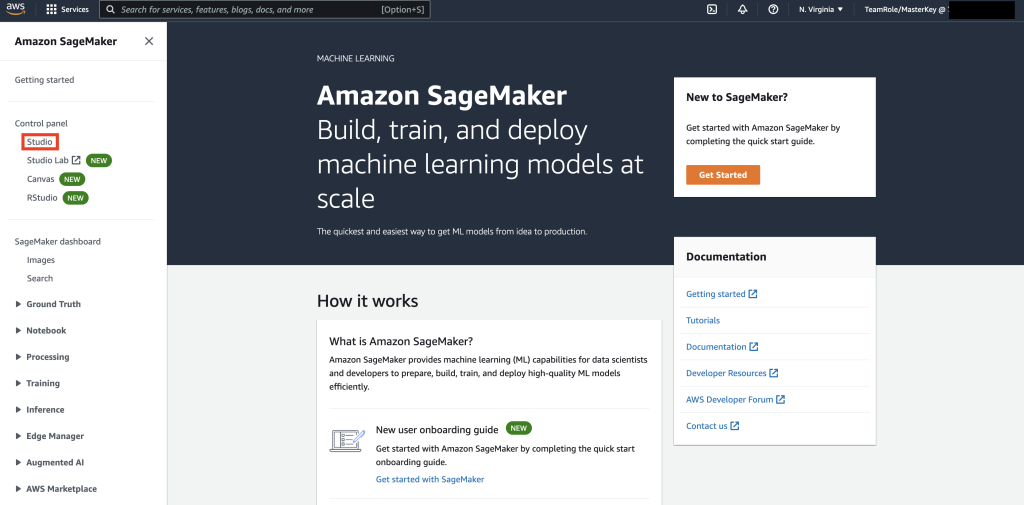
Task: Click the external link icon next to Getting started documentation
Action: click(x=753, y=294)
